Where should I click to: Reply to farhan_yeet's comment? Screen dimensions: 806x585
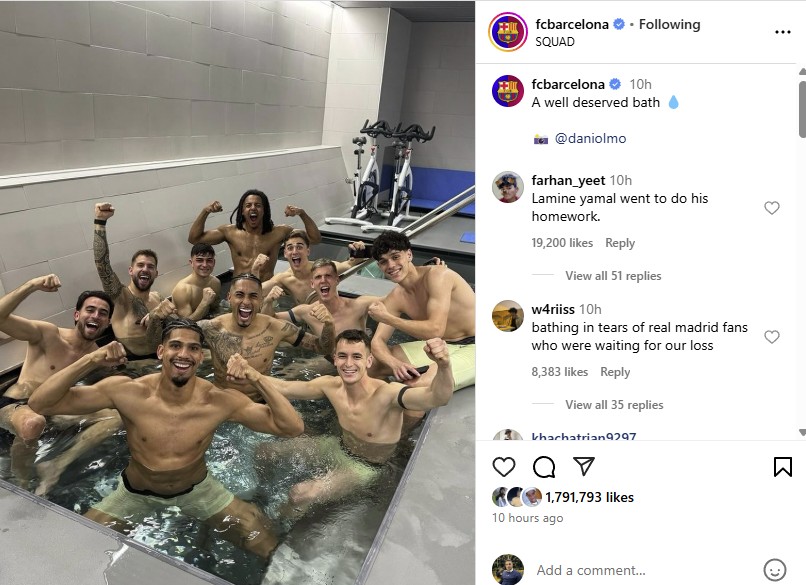click(x=620, y=243)
